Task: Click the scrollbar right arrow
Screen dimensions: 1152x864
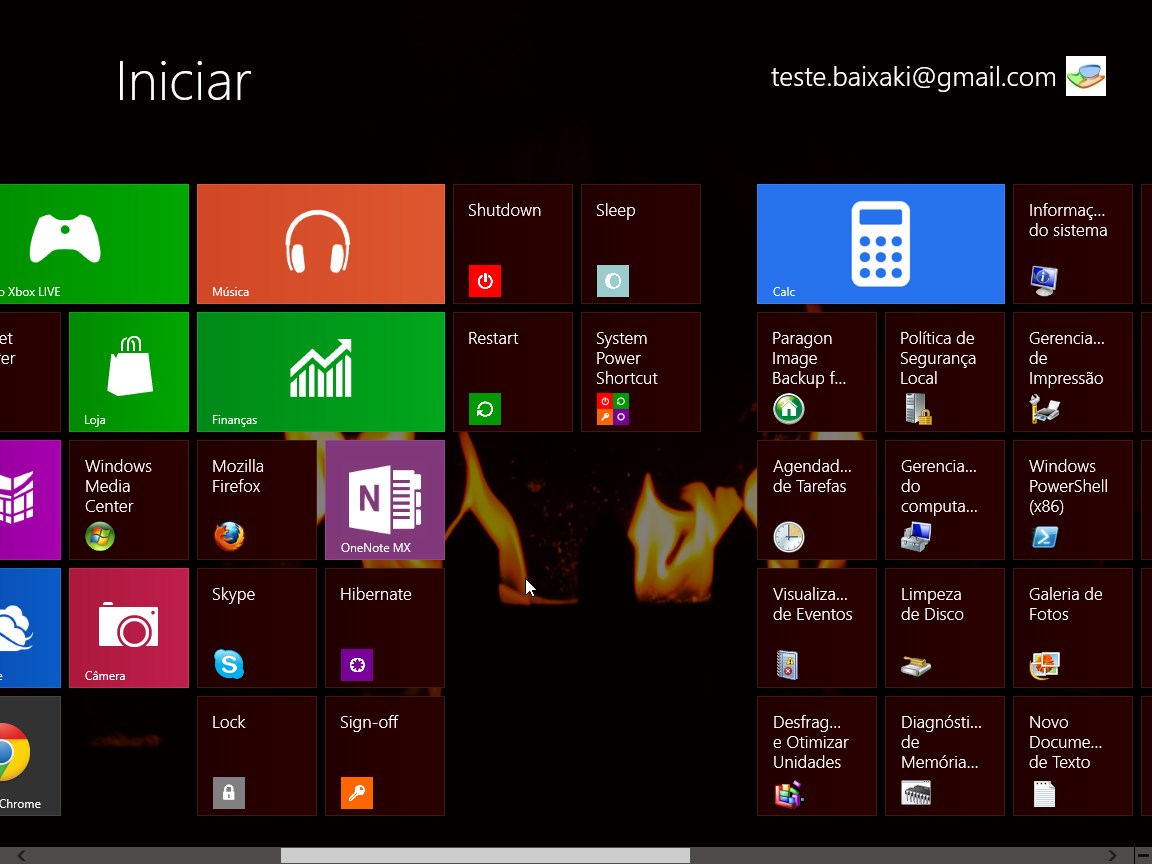Action: pyautogui.click(x=1112, y=855)
